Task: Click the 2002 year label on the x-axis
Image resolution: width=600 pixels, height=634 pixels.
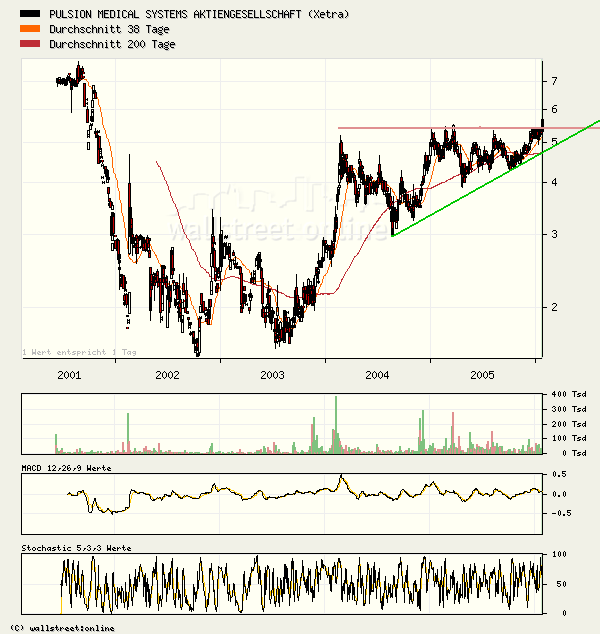Action: pos(167,375)
